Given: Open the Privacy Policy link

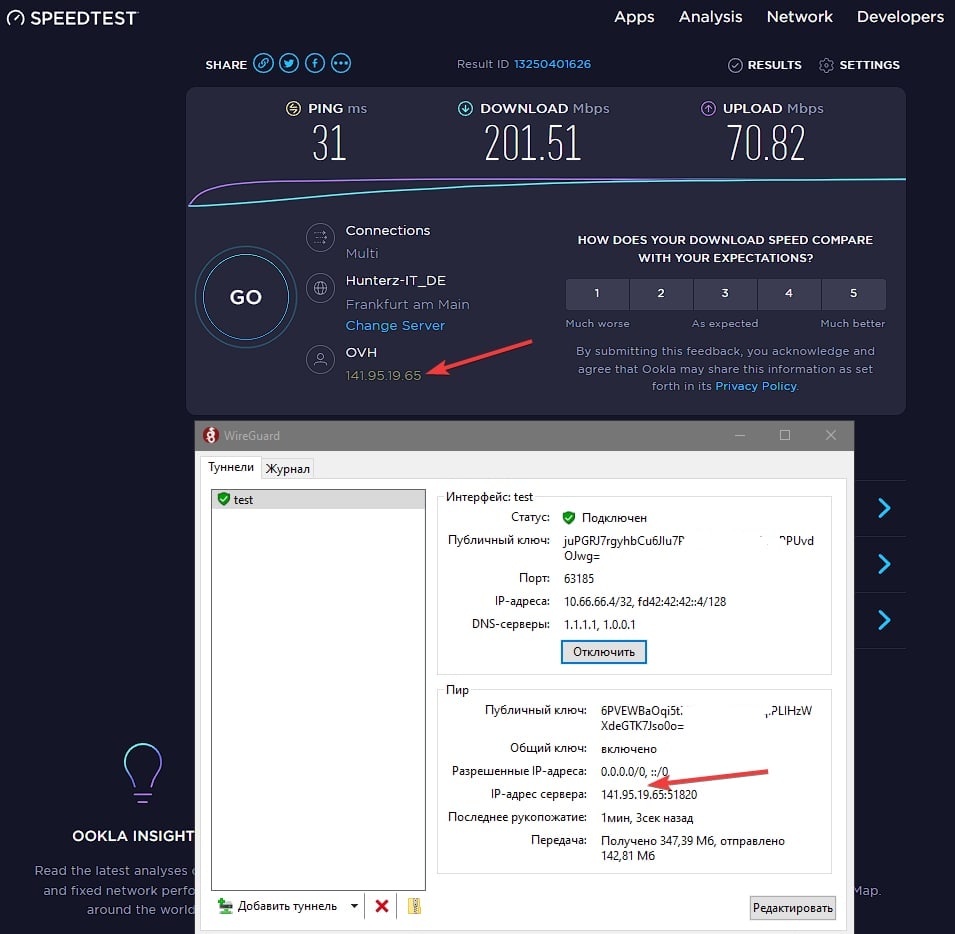Looking at the screenshot, I should (x=755, y=386).
